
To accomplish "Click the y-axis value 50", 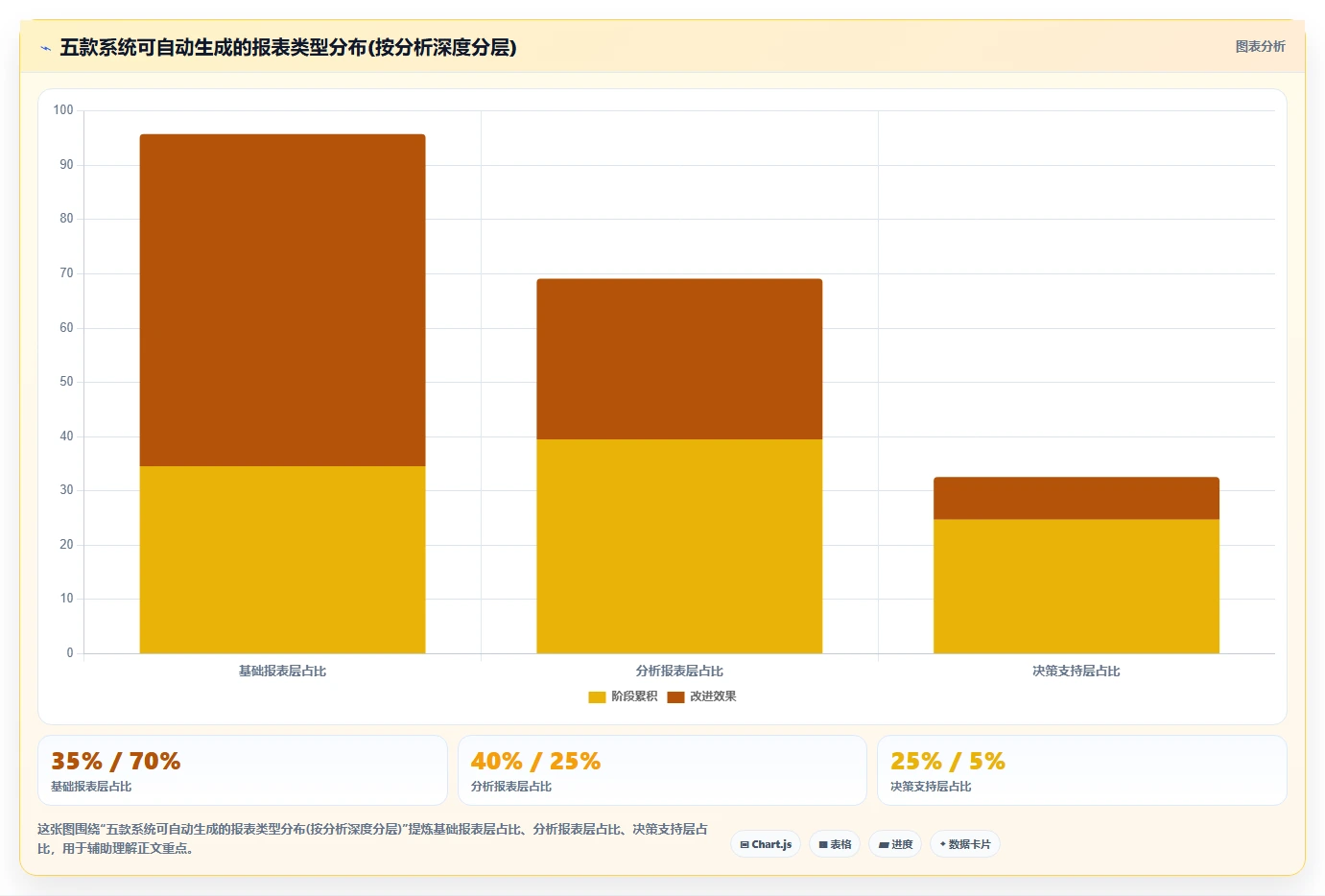I will click(66, 382).
